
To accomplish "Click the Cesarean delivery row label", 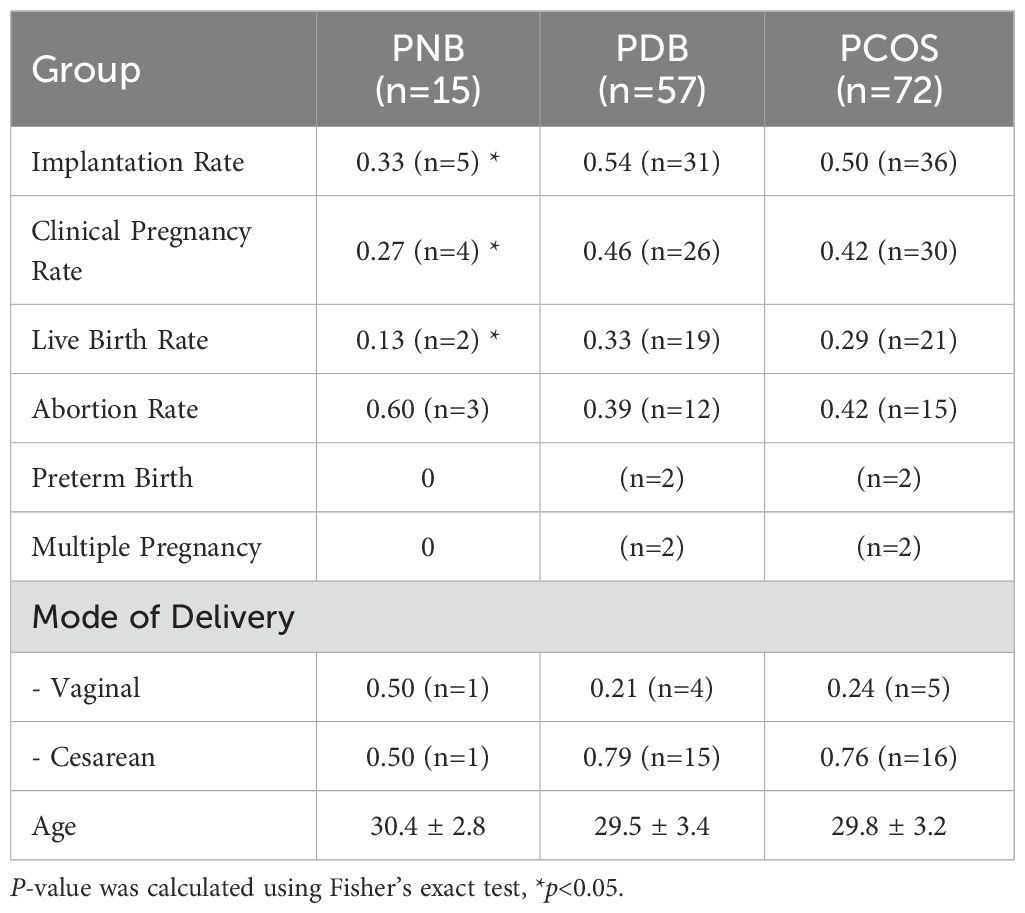I will pos(93,757).
